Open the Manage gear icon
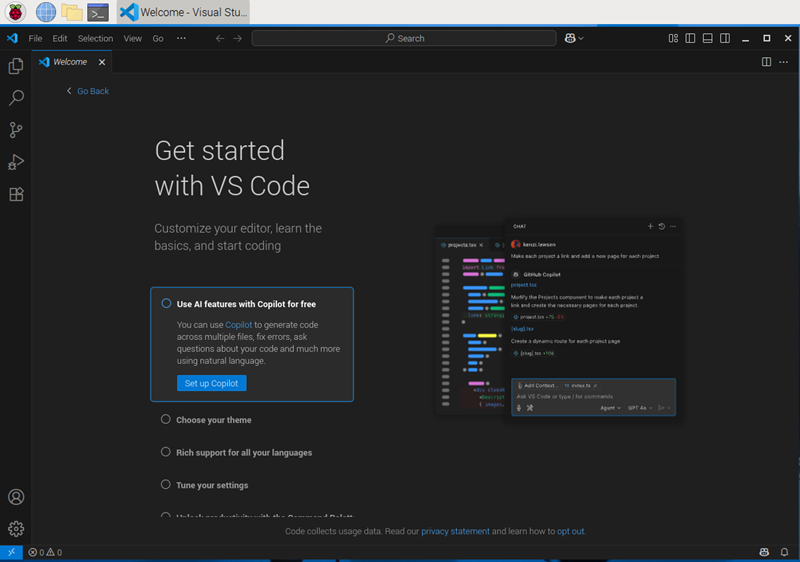 pos(16,529)
